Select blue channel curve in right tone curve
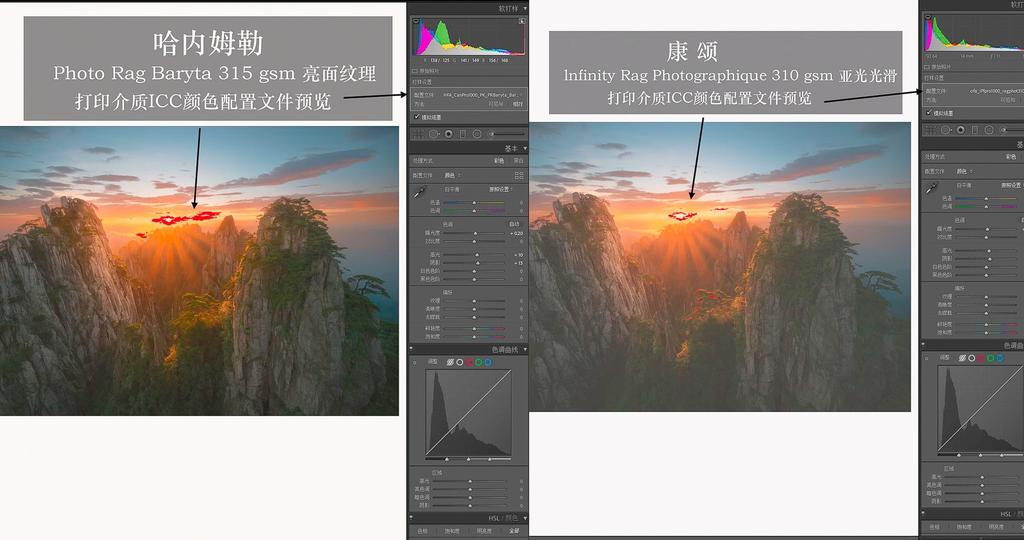Image resolution: width=1024 pixels, height=540 pixels. [x=1000, y=358]
